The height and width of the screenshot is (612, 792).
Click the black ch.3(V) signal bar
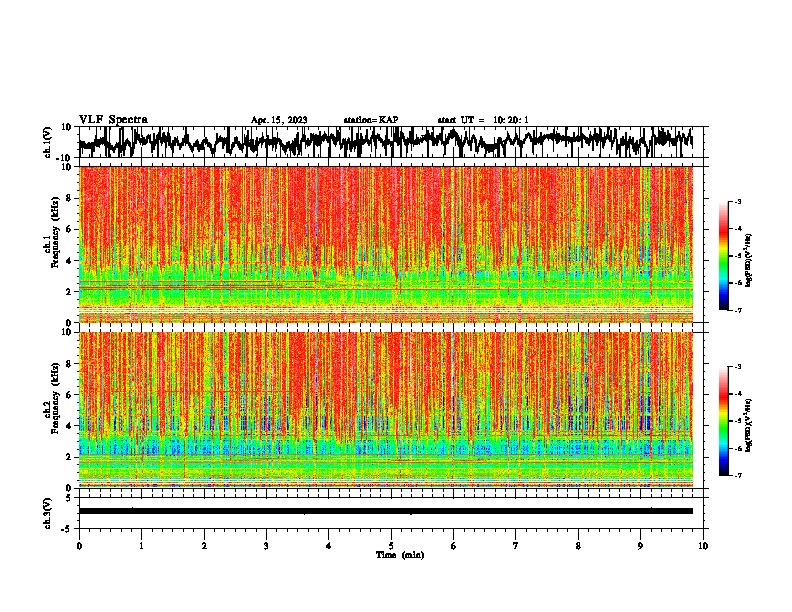(x=386, y=511)
